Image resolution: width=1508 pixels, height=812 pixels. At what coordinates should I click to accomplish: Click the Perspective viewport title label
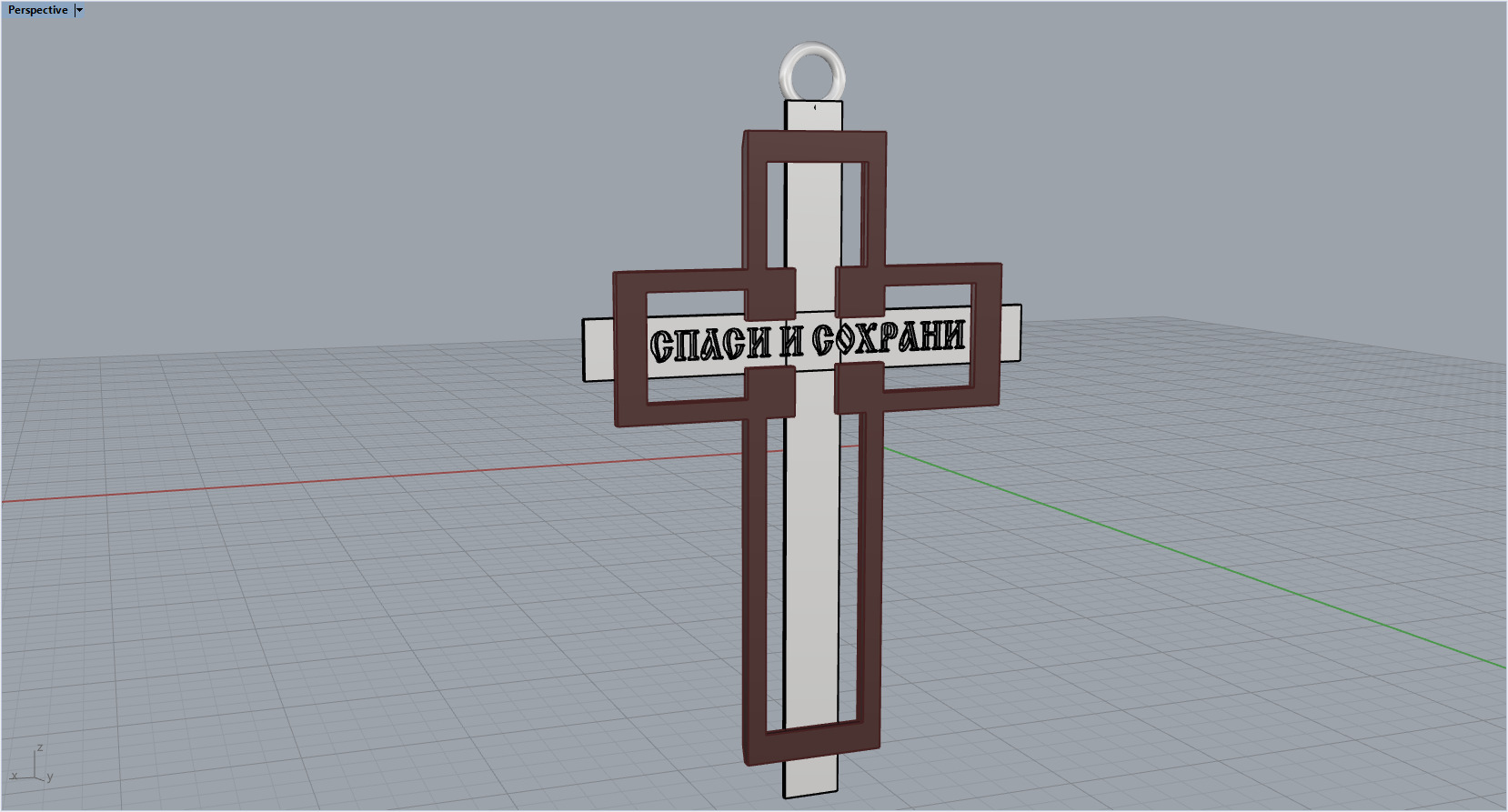[x=37, y=10]
